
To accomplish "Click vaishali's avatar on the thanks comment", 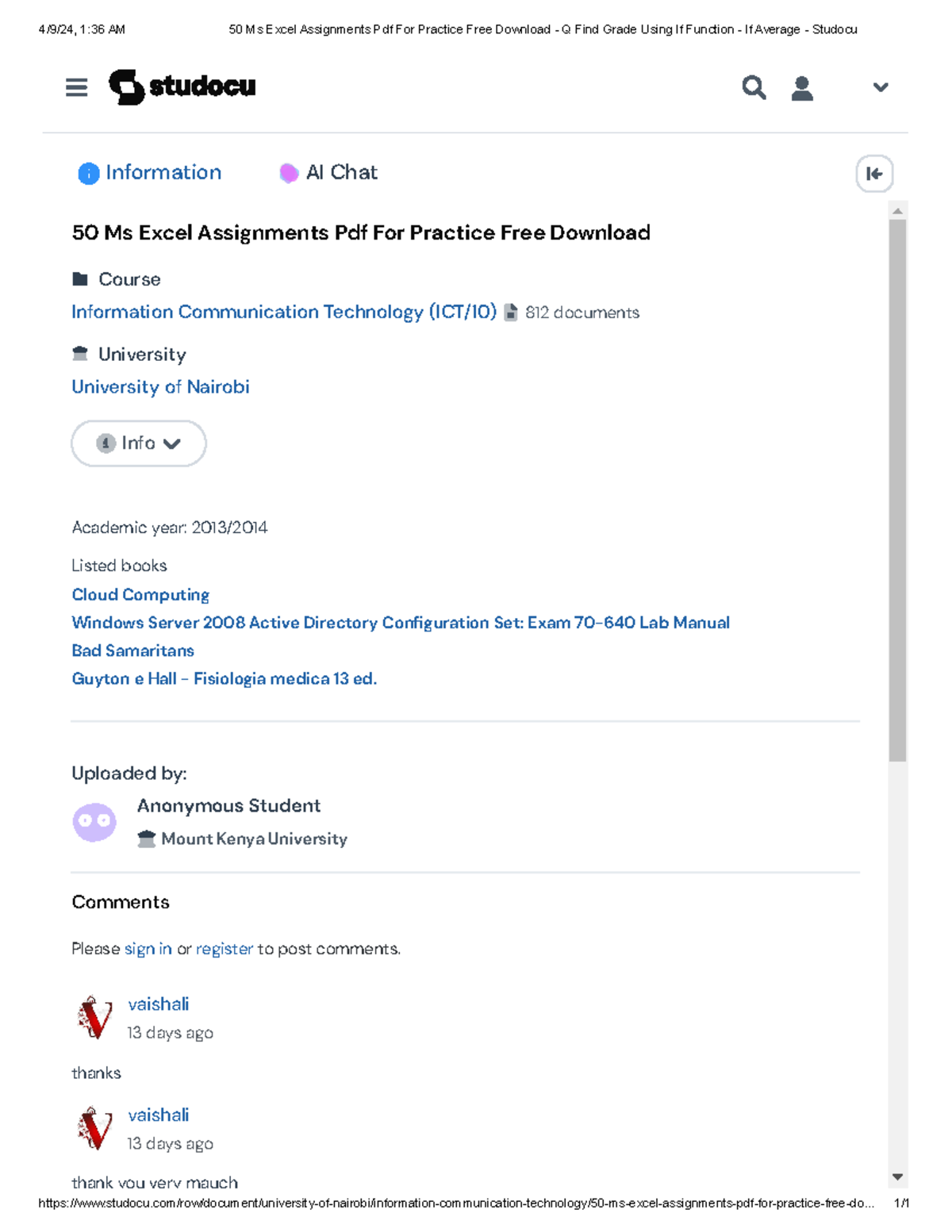I will coord(95,1017).
